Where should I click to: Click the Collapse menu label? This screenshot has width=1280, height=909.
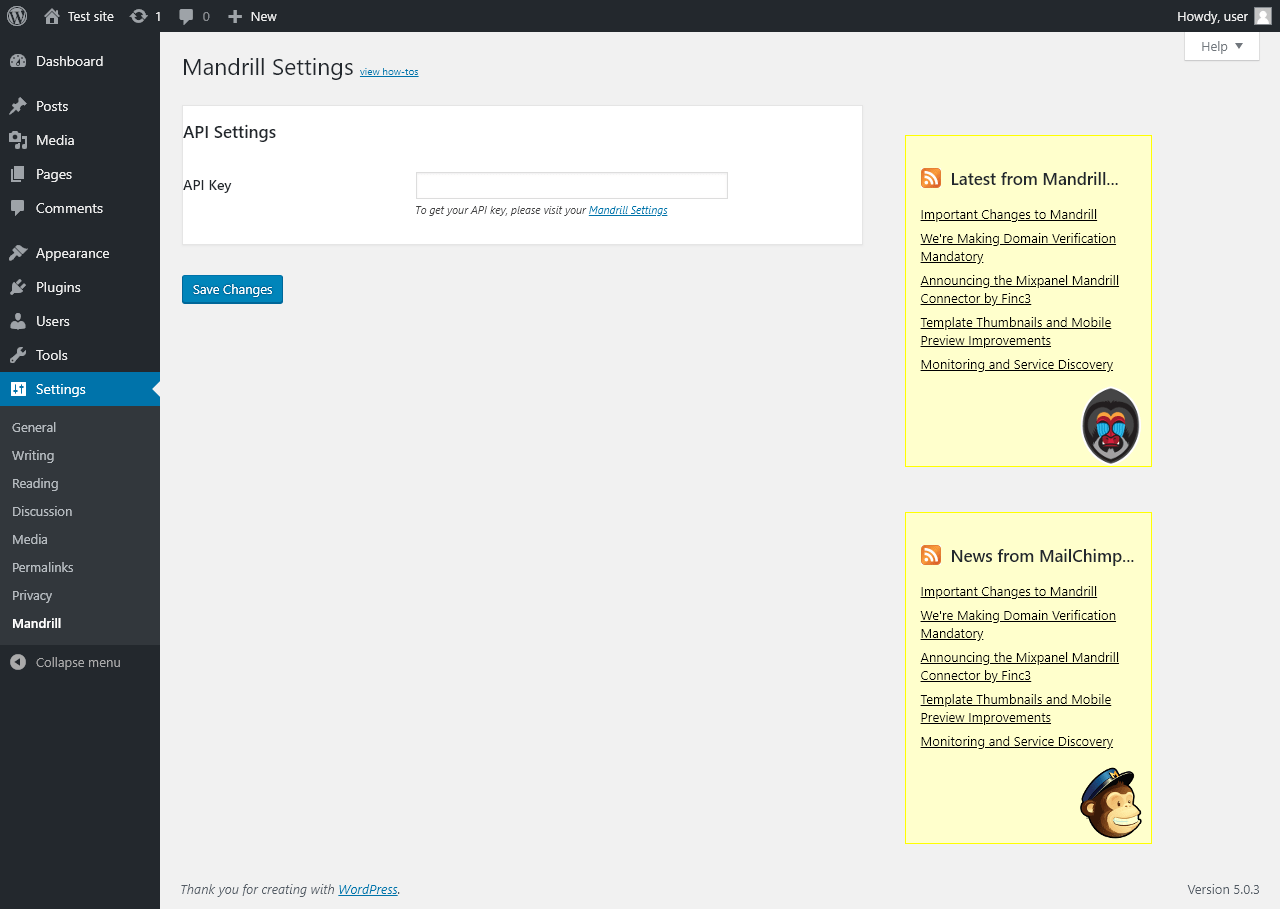[x=78, y=662]
